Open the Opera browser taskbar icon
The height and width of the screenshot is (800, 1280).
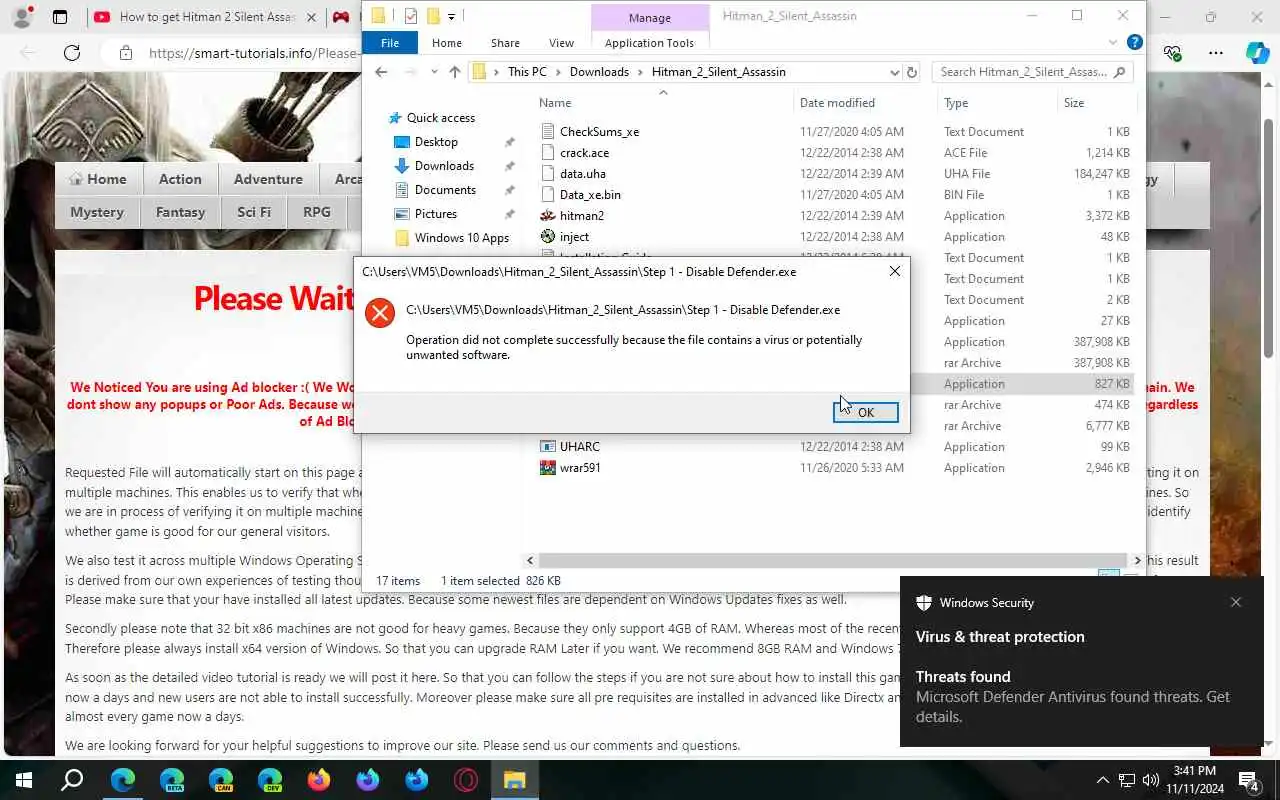466,780
